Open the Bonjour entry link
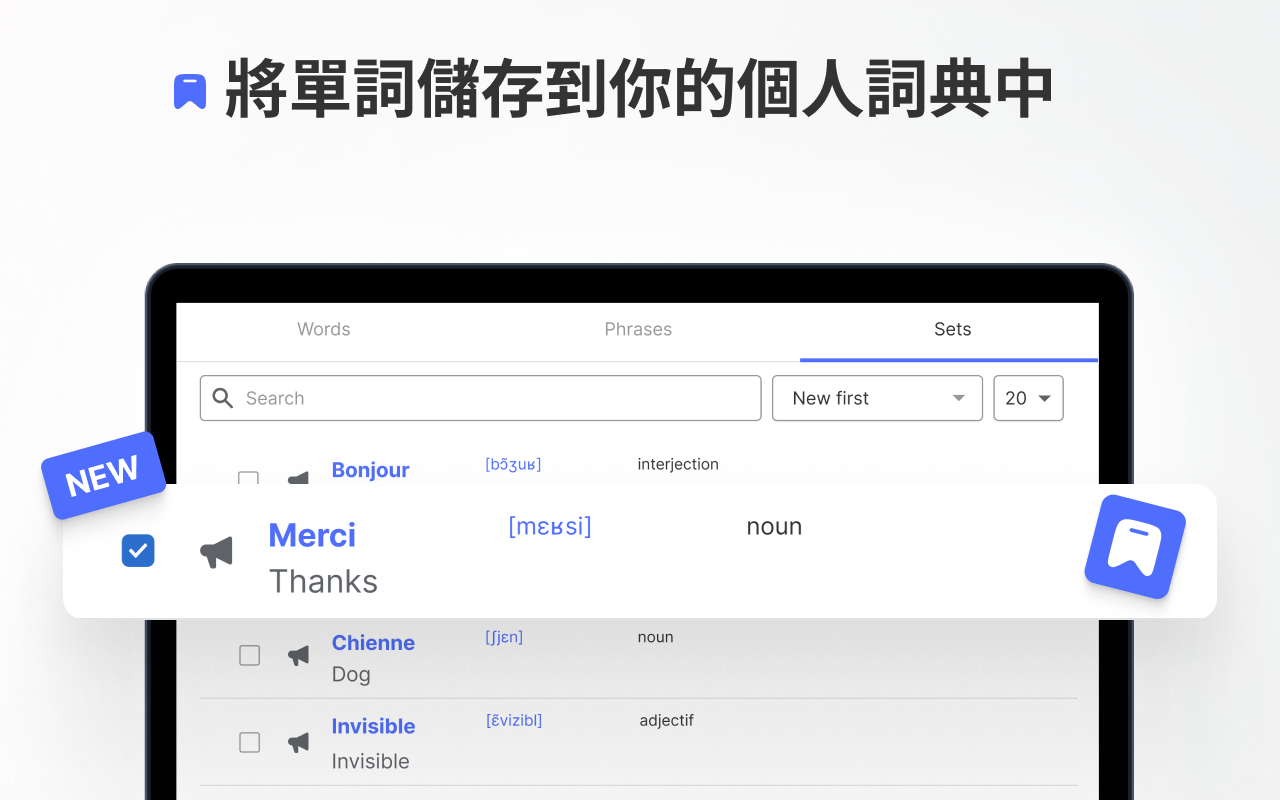Viewport: 1280px width, 800px height. (x=370, y=470)
